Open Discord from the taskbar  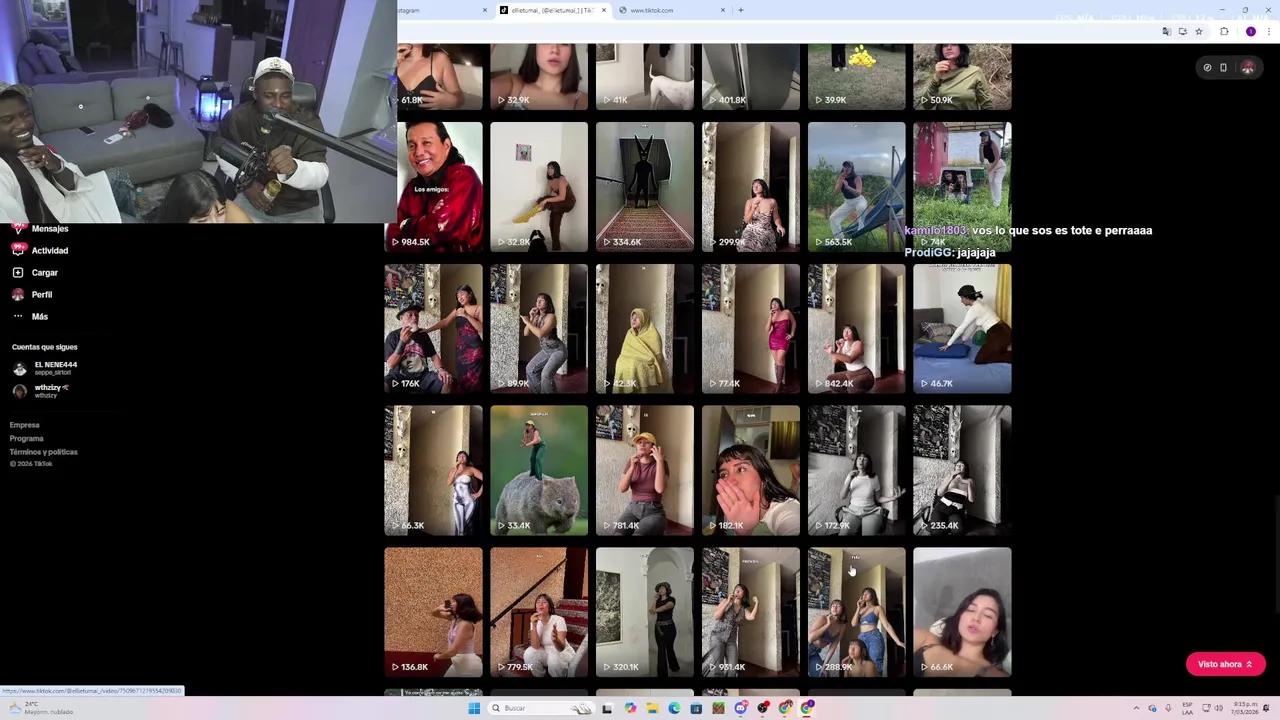(741, 708)
